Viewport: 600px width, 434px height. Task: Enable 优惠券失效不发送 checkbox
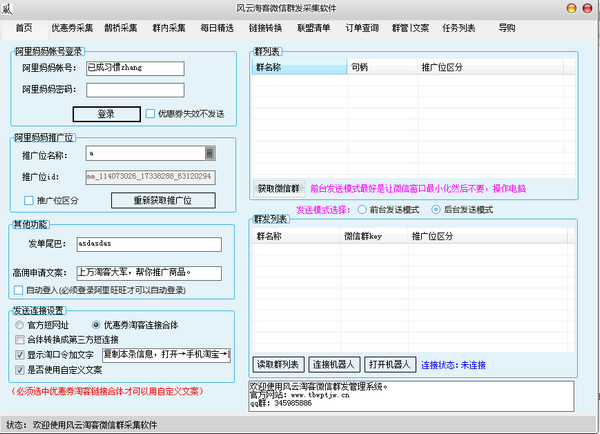150,114
